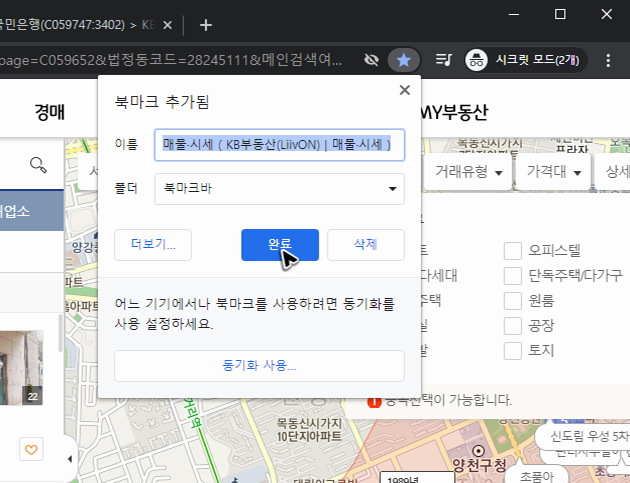This screenshot has width=630, height=483.
Task: Click the bookmark star icon in address bar
Action: tap(403, 60)
